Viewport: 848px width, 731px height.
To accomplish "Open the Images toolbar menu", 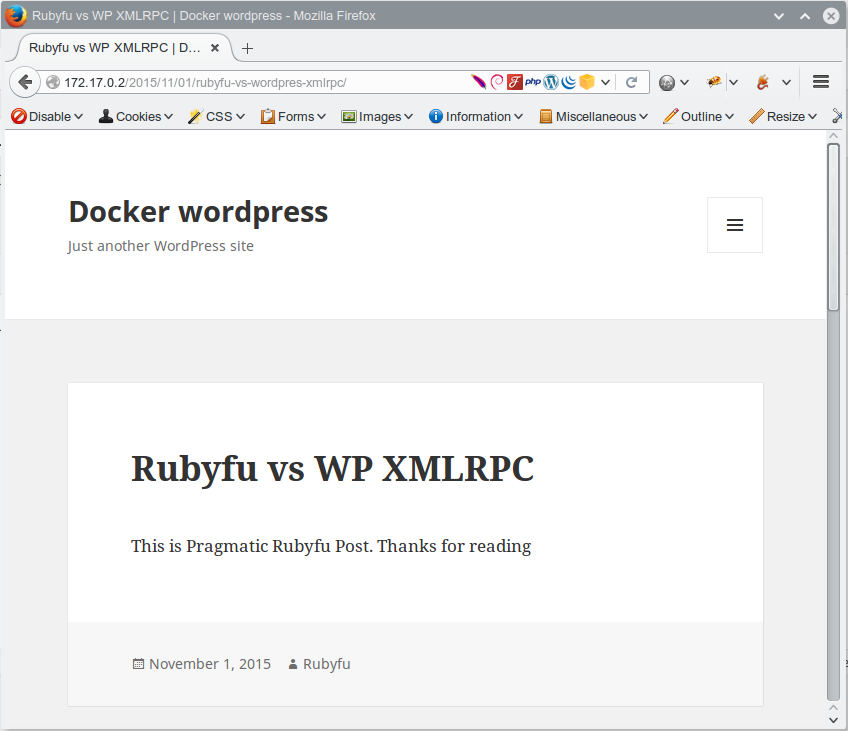I will click(377, 116).
